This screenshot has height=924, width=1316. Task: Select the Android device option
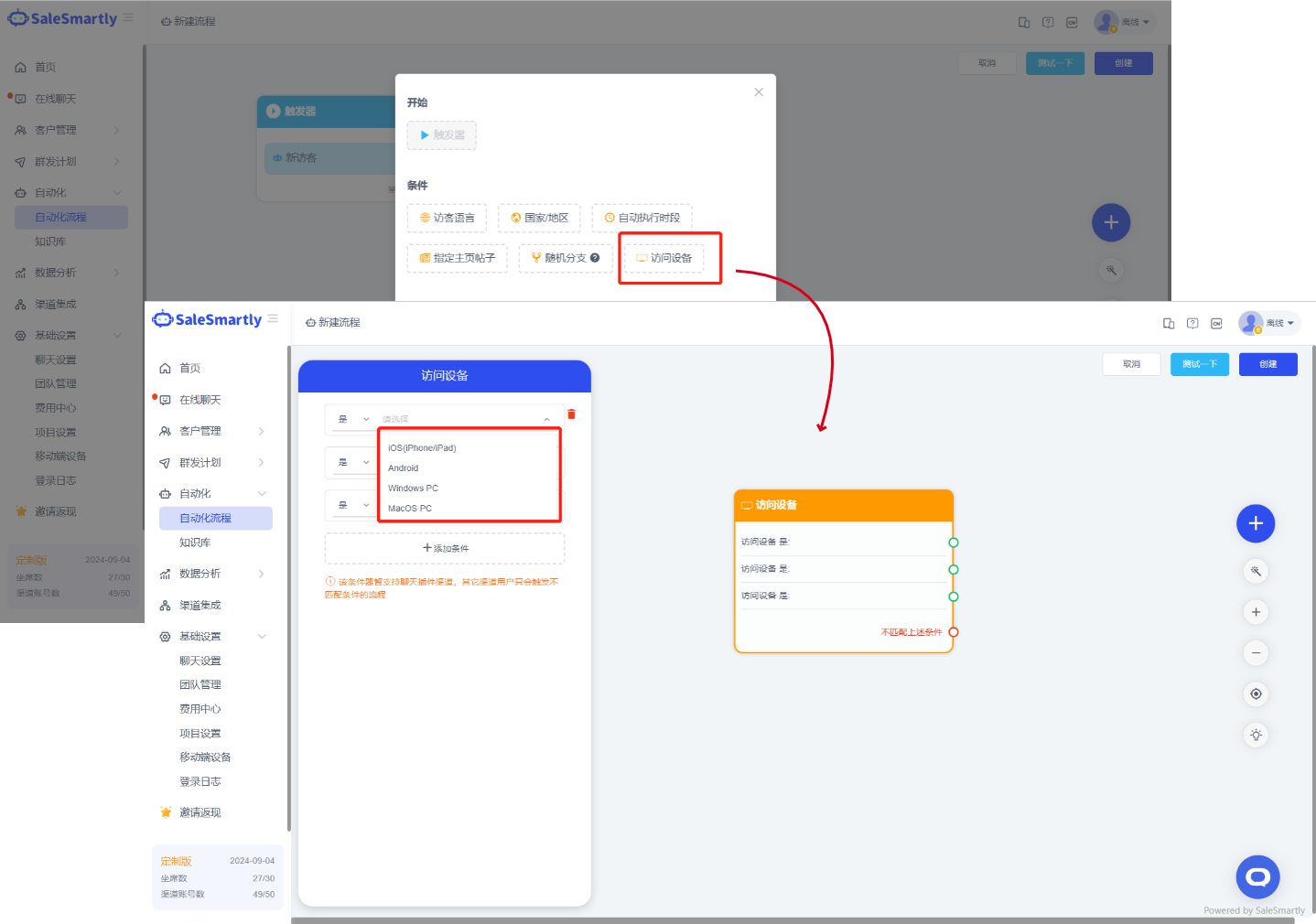pyautogui.click(x=404, y=468)
